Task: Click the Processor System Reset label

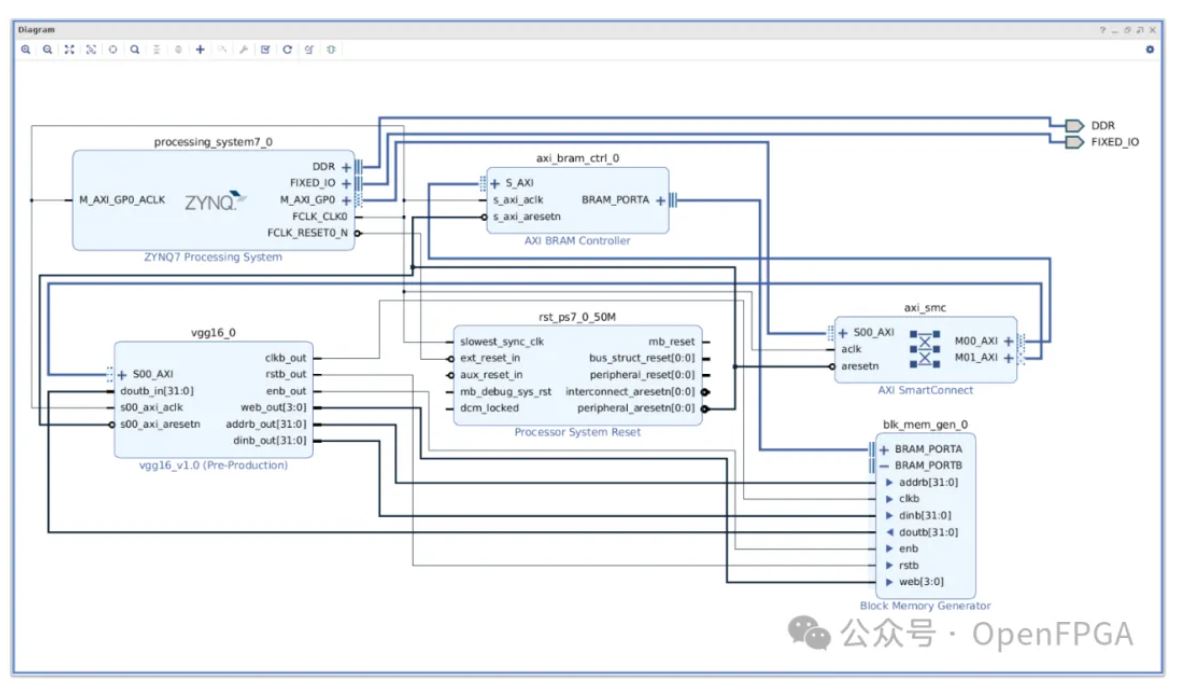Action: click(577, 432)
